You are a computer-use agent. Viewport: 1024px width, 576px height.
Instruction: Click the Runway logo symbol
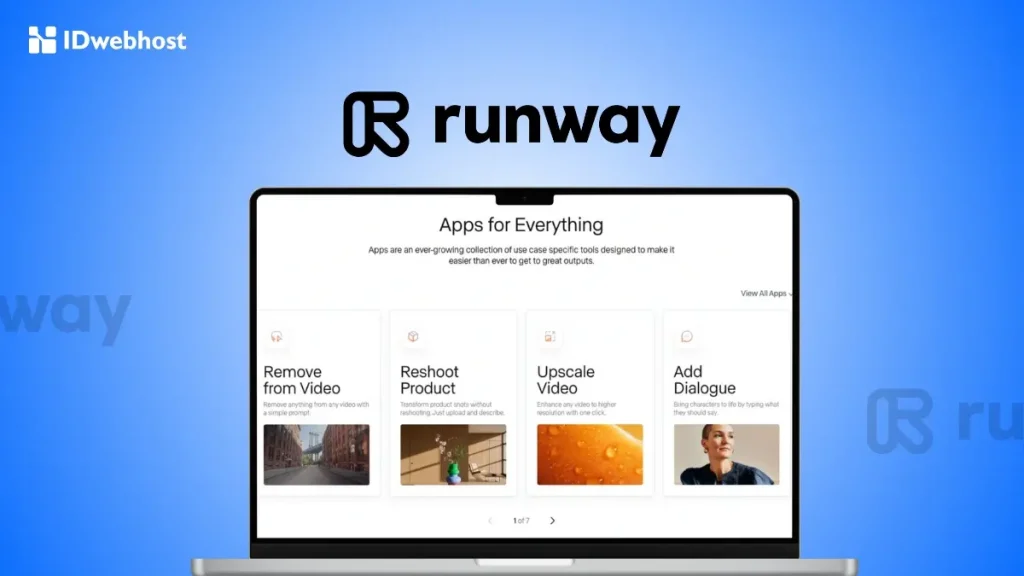pos(375,125)
